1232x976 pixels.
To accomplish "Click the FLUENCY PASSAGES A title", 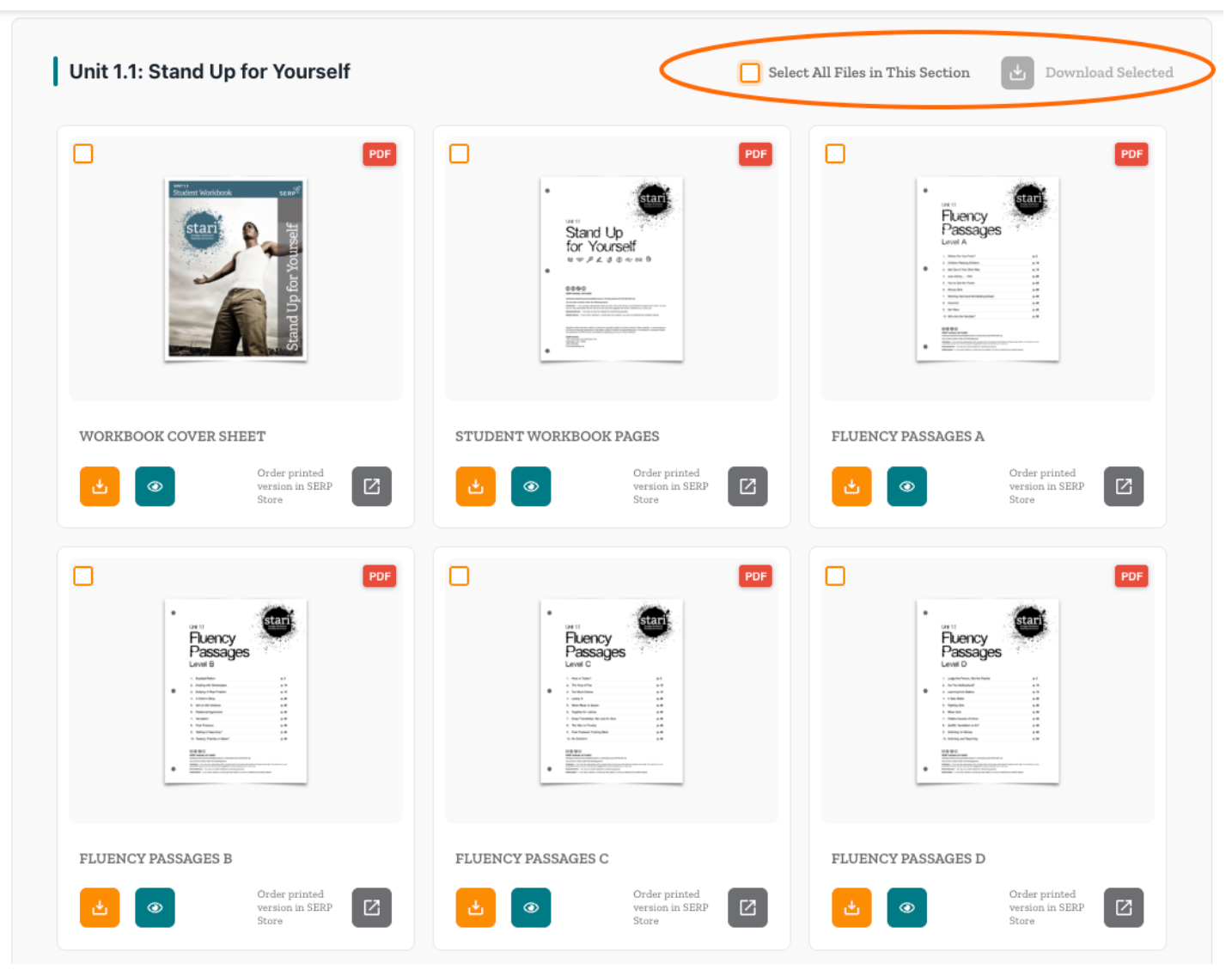I will [x=908, y=436].
